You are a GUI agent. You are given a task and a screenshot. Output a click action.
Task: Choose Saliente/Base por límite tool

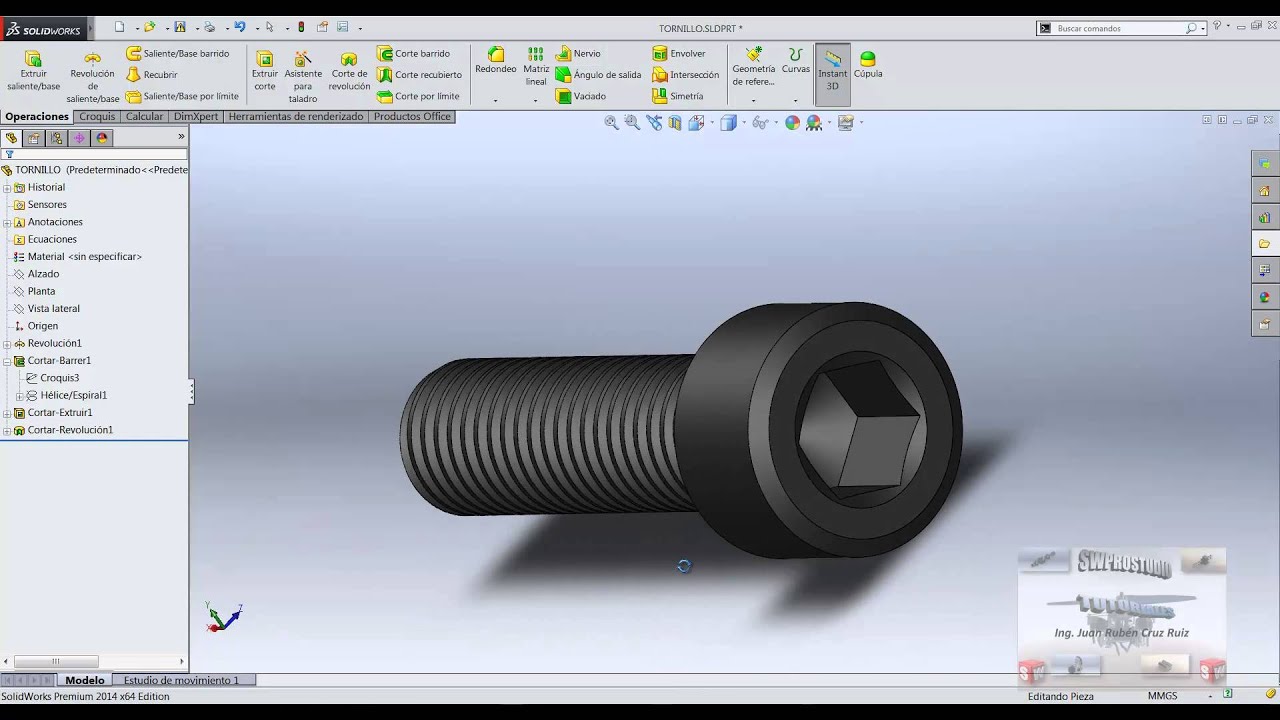183,96
